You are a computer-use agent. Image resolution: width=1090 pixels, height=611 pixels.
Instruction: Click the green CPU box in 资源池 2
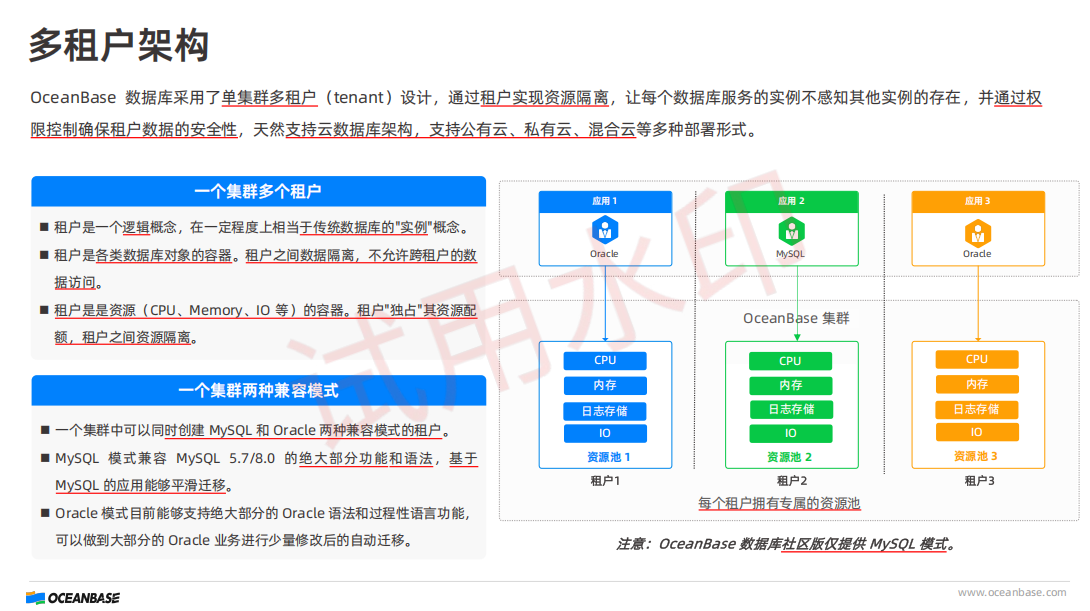pos(790,361)
